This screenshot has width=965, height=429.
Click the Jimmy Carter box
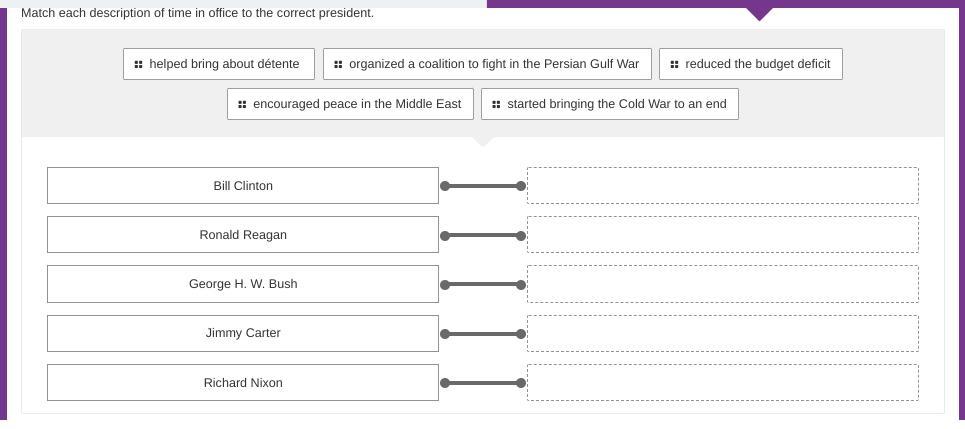coord(243,333)
